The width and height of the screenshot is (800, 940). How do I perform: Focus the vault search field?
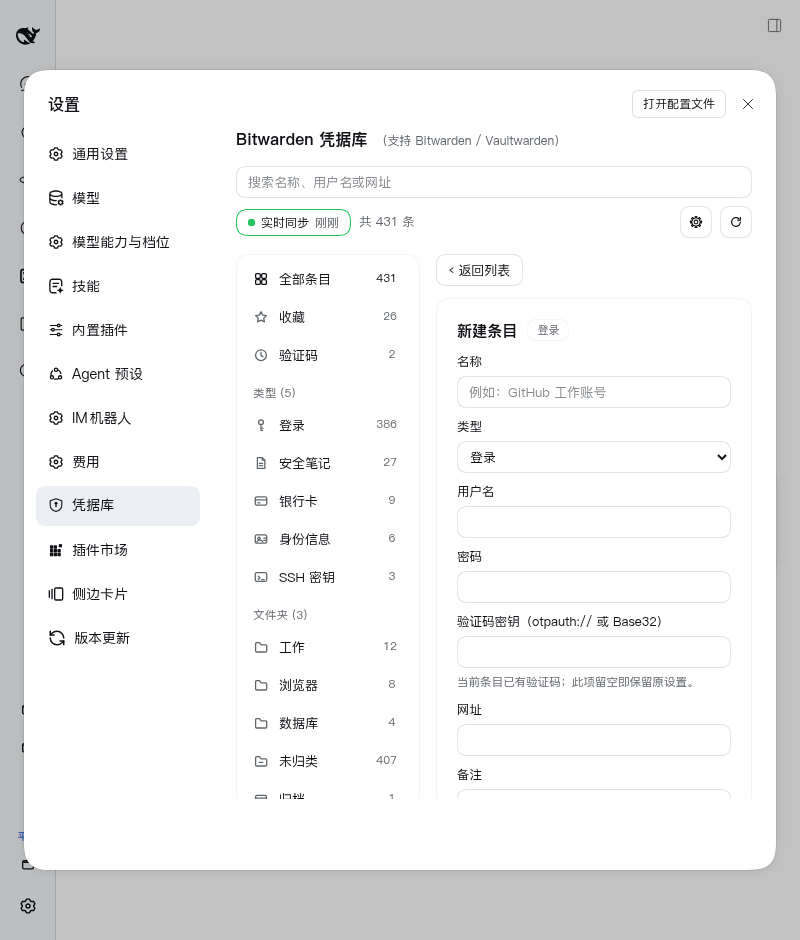point(494,182)
